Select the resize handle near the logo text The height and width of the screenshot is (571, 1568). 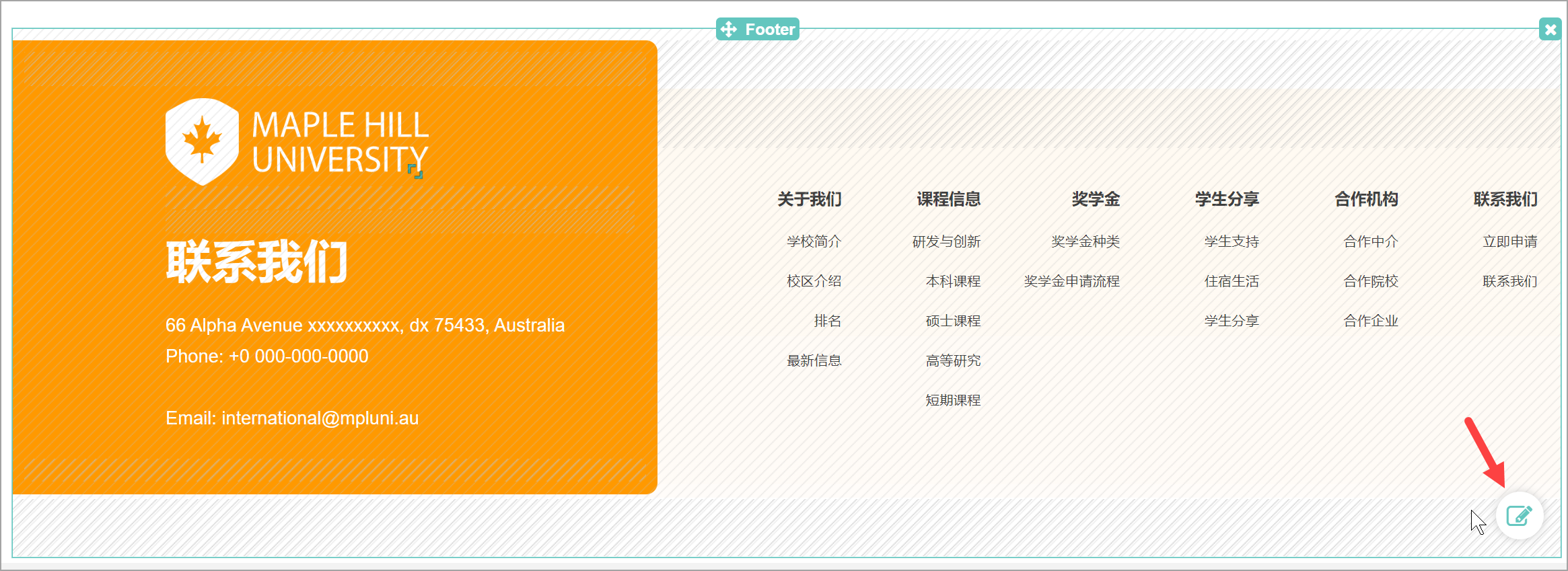click(416, 172)
